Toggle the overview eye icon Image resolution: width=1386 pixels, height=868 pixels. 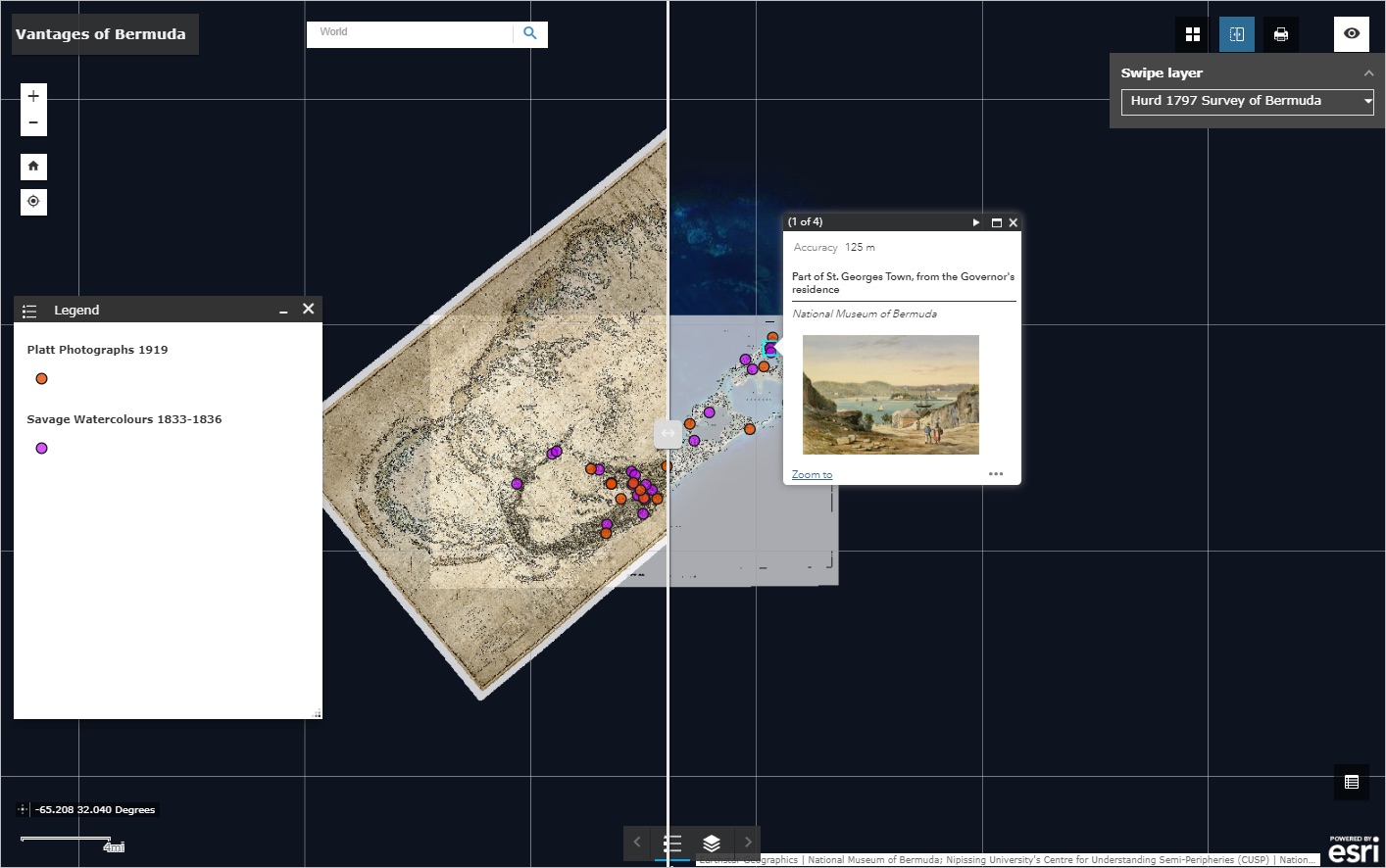(x=1351, y=33)
